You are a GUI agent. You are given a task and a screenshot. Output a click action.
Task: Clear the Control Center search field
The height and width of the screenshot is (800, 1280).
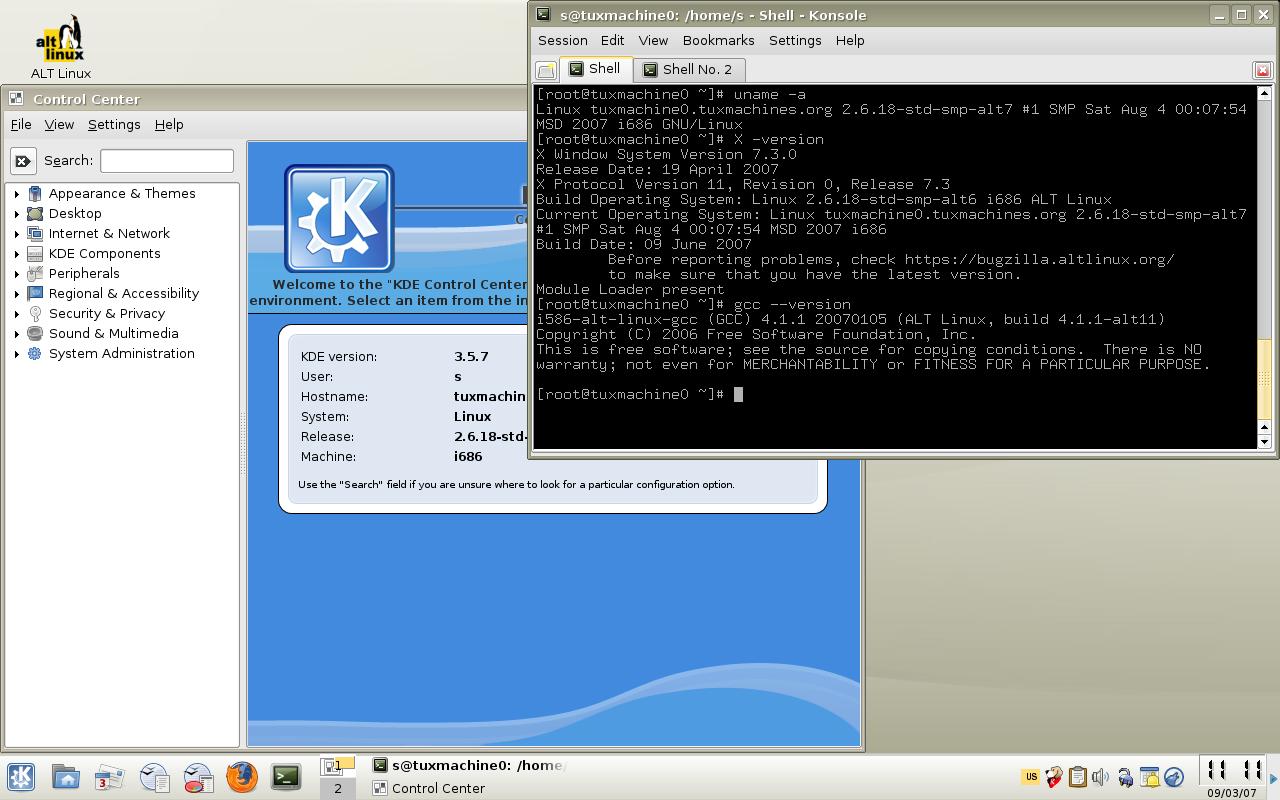(23, 161)
